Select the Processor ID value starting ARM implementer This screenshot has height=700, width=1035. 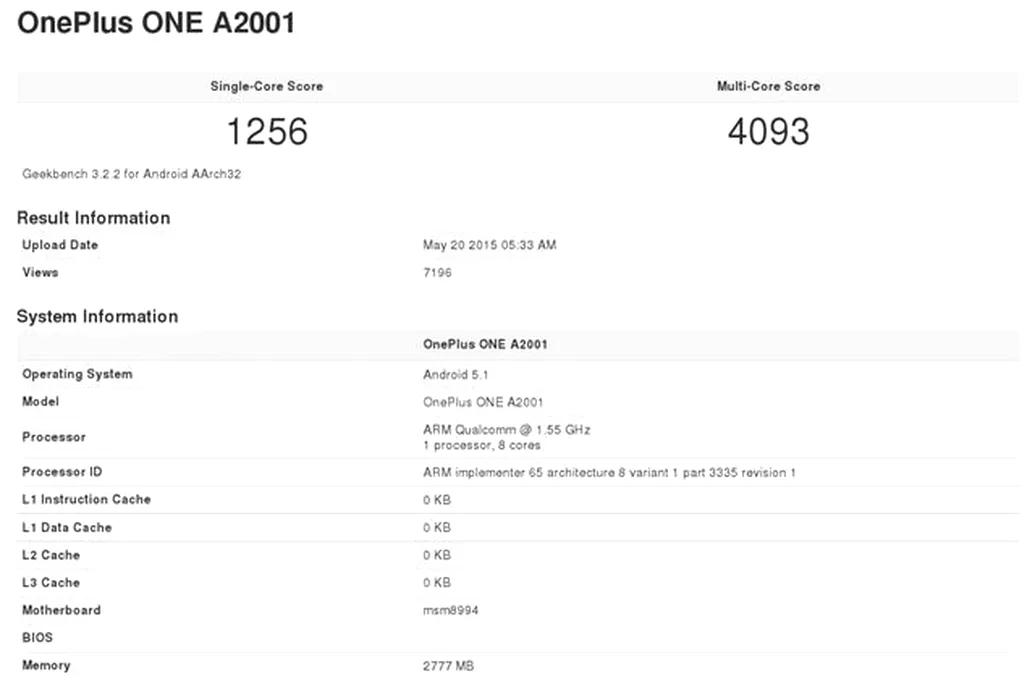point(609,472)
